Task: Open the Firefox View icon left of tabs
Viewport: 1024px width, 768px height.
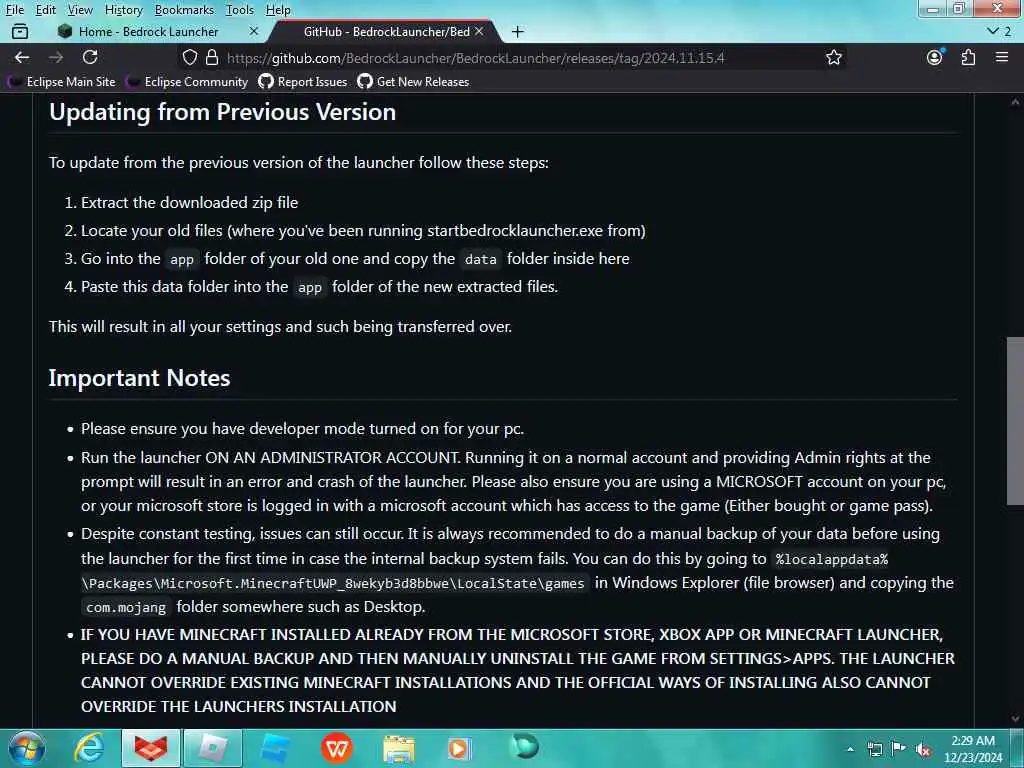Action: pyautogui.click(x=20, y=31)
